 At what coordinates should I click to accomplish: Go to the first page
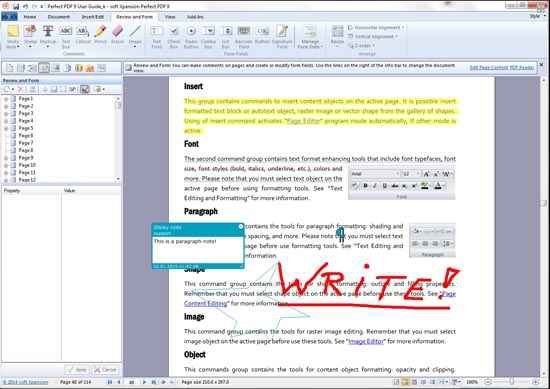pyautogui.click(x=110, y=382)
